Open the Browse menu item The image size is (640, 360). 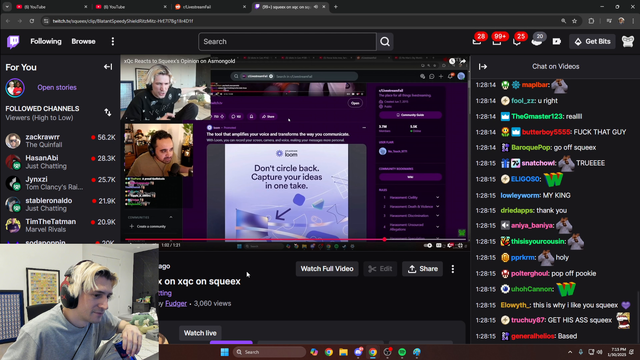(83, 41)
